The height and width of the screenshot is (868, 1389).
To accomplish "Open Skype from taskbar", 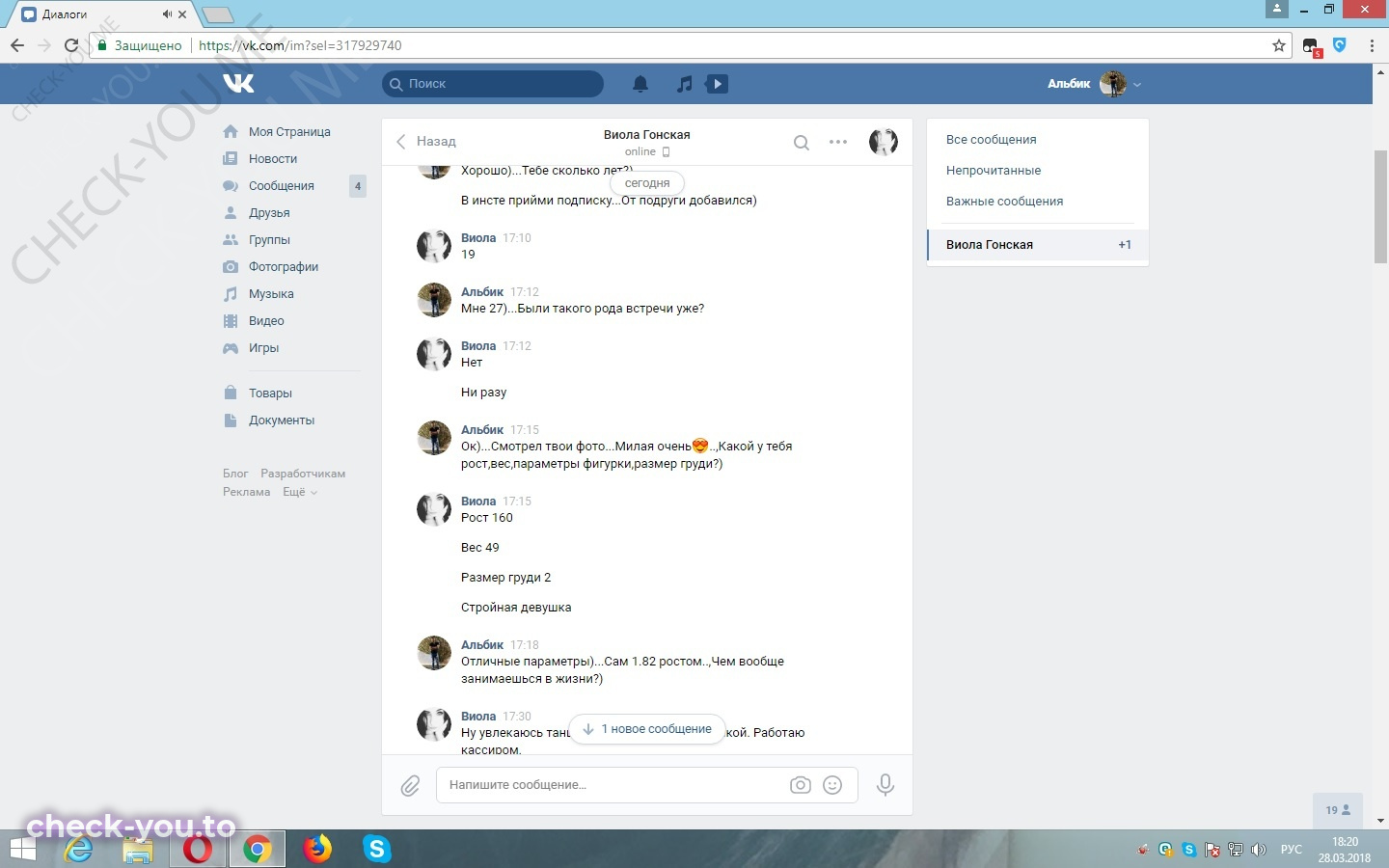I will click(376, 849).
